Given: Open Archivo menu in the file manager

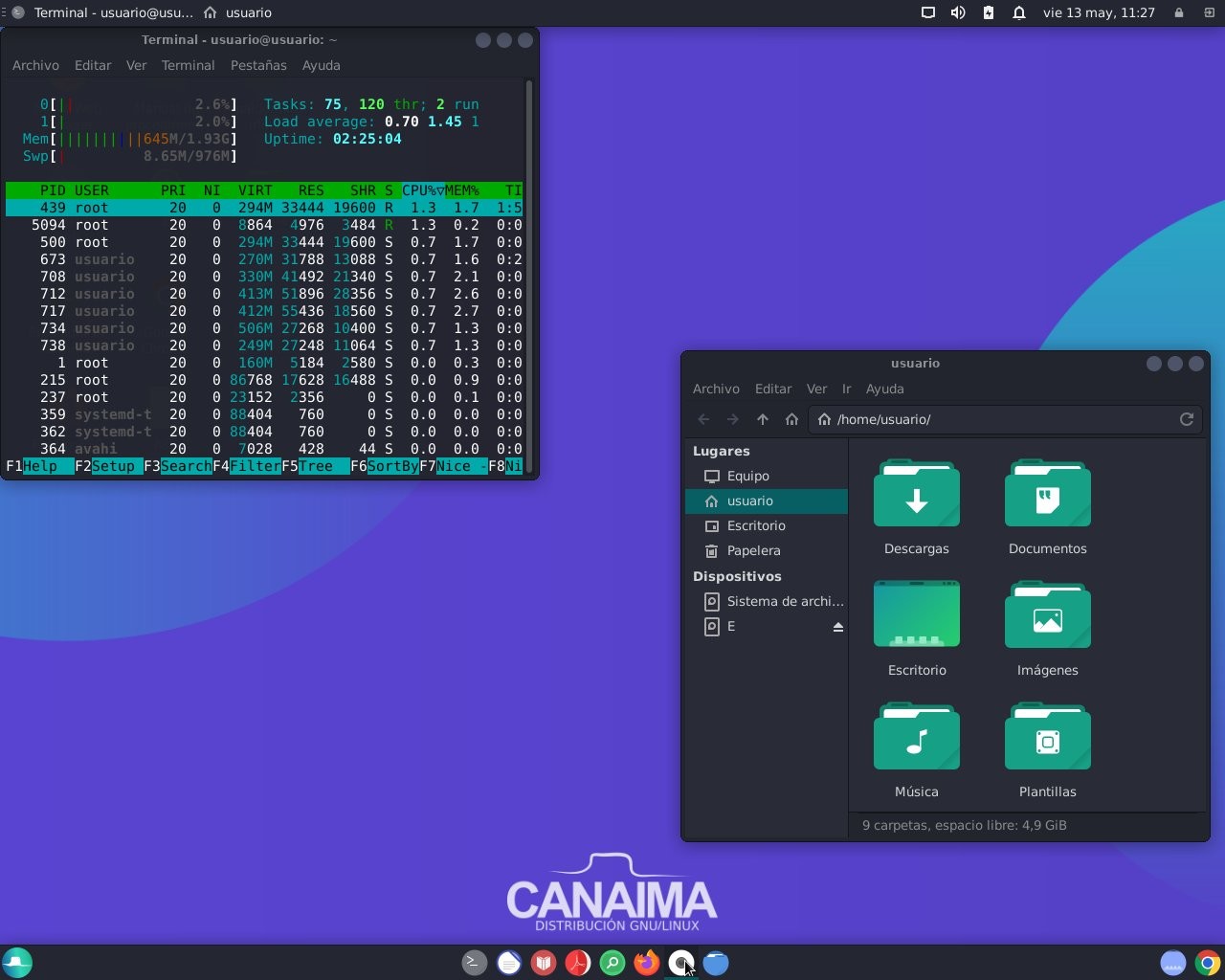Looking at the screenshot, I should pyautogui.click(x=716, y=389).
